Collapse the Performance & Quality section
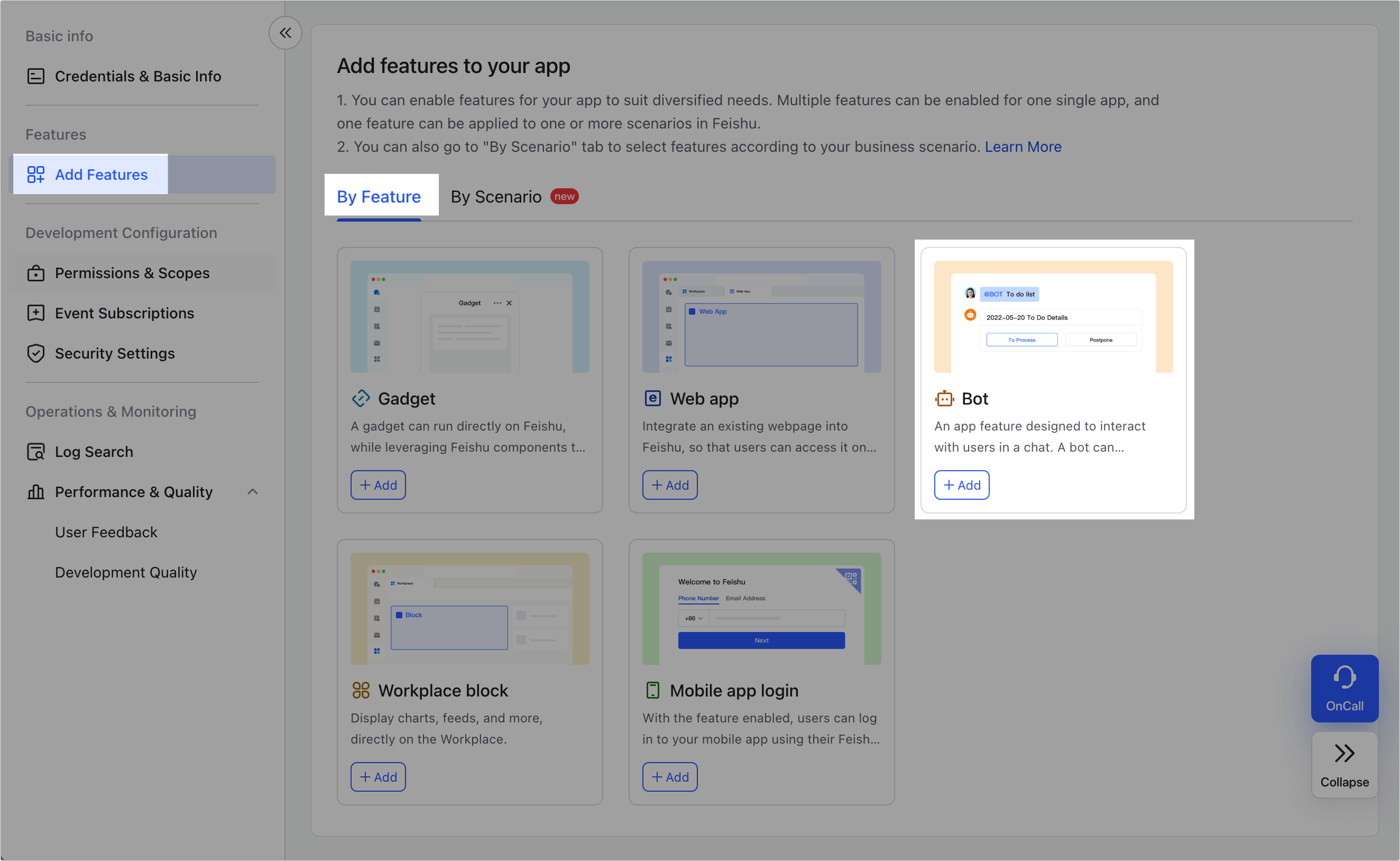 [253, 491]
